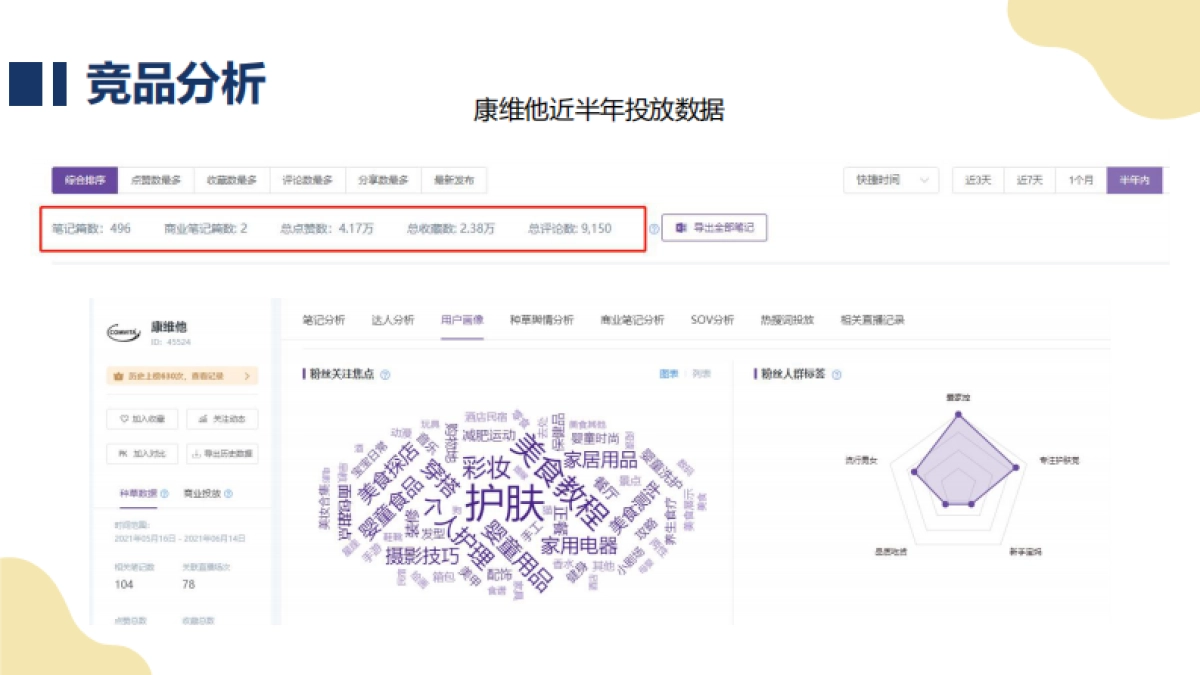Click help icon beside 粉丝人群标签
The image size is (1200, 675).
pos(836,375)
